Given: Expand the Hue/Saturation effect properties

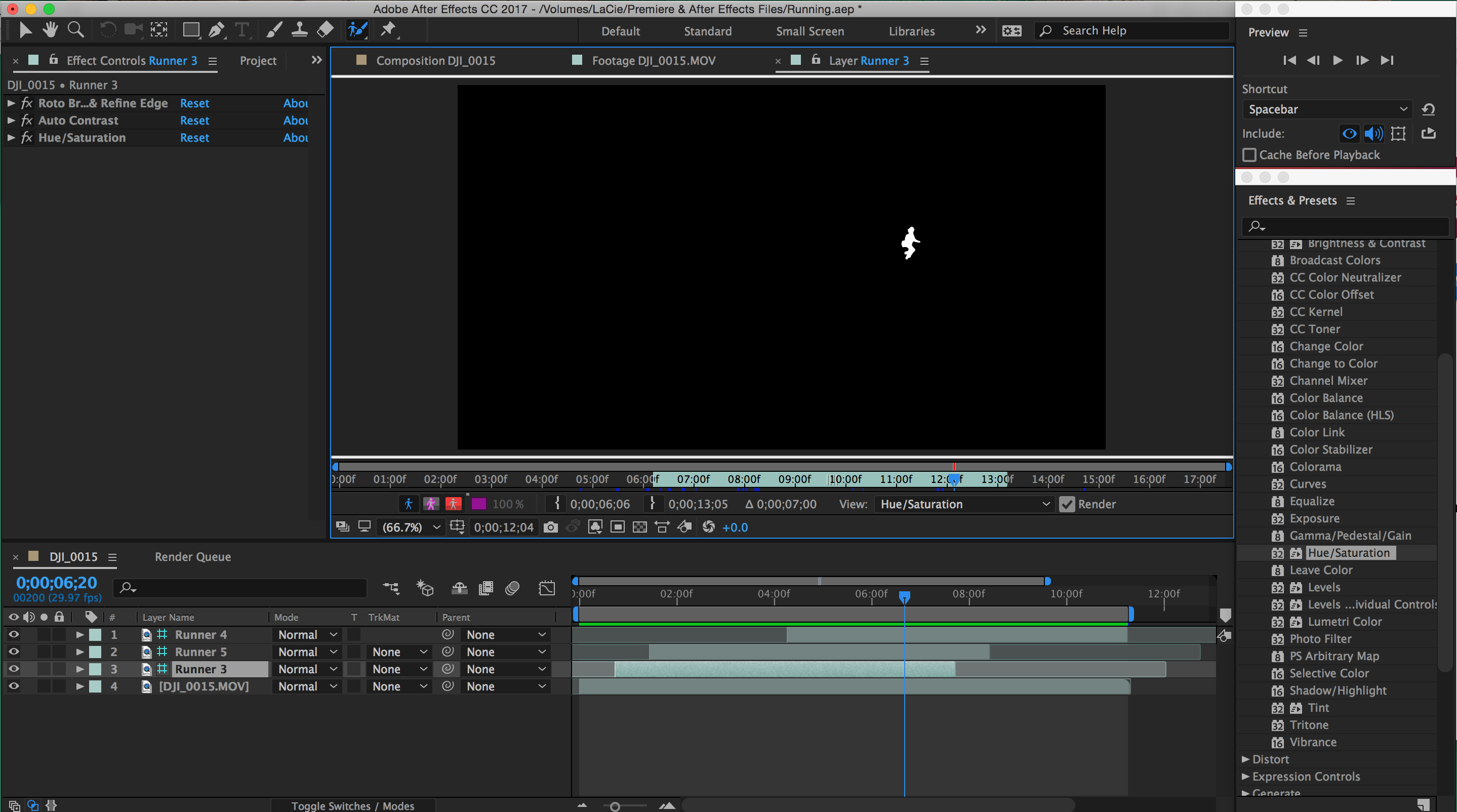Looking at the screenshot, I should tap(11, 137).
